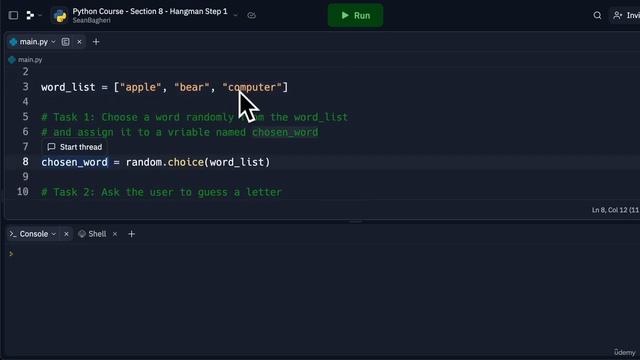Select the Console tab
640x360 pixels.
point(33,234)
